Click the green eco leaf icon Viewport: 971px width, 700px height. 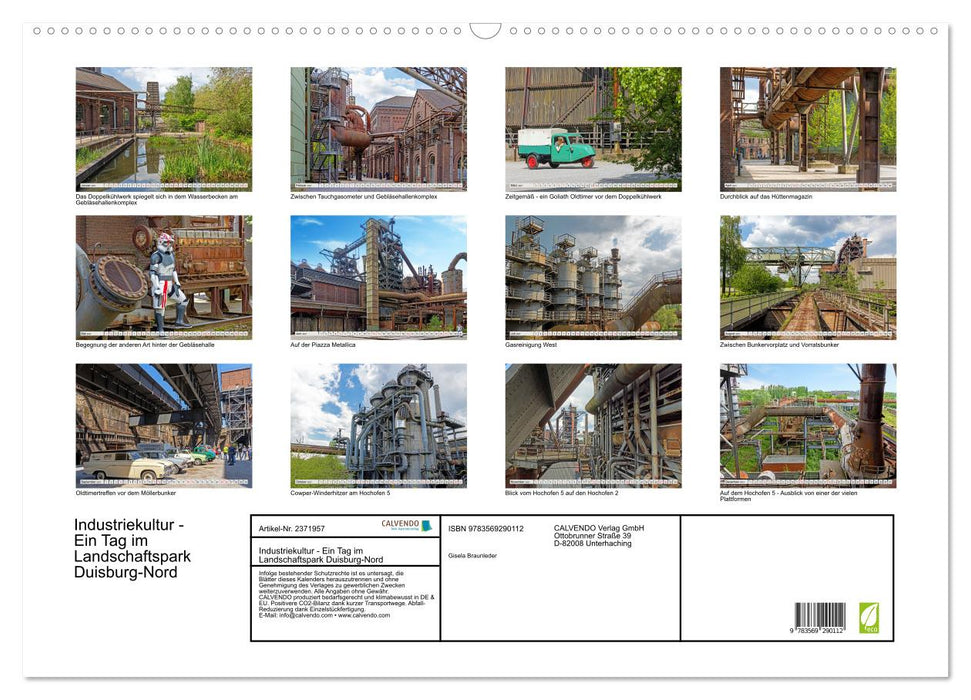[868, 618]
